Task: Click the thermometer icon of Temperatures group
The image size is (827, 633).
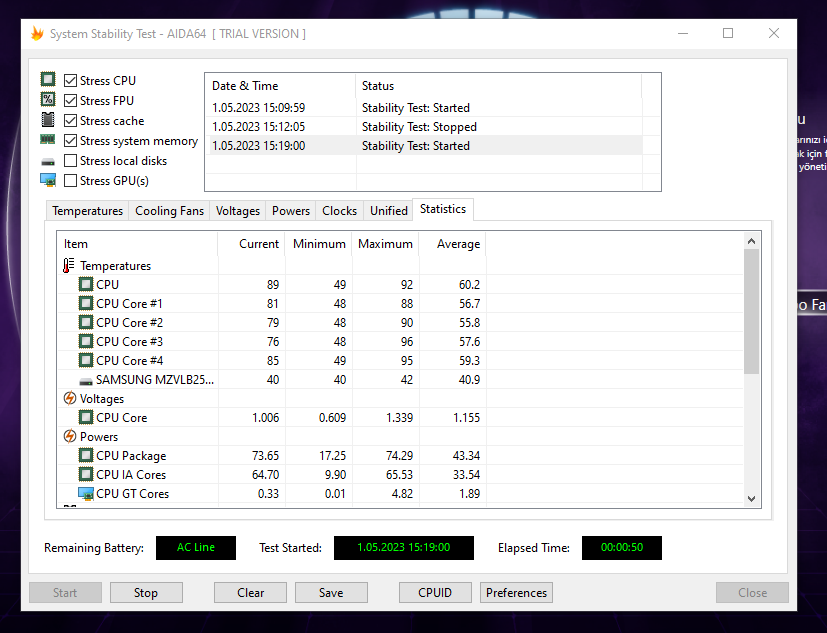Action: 69,265
